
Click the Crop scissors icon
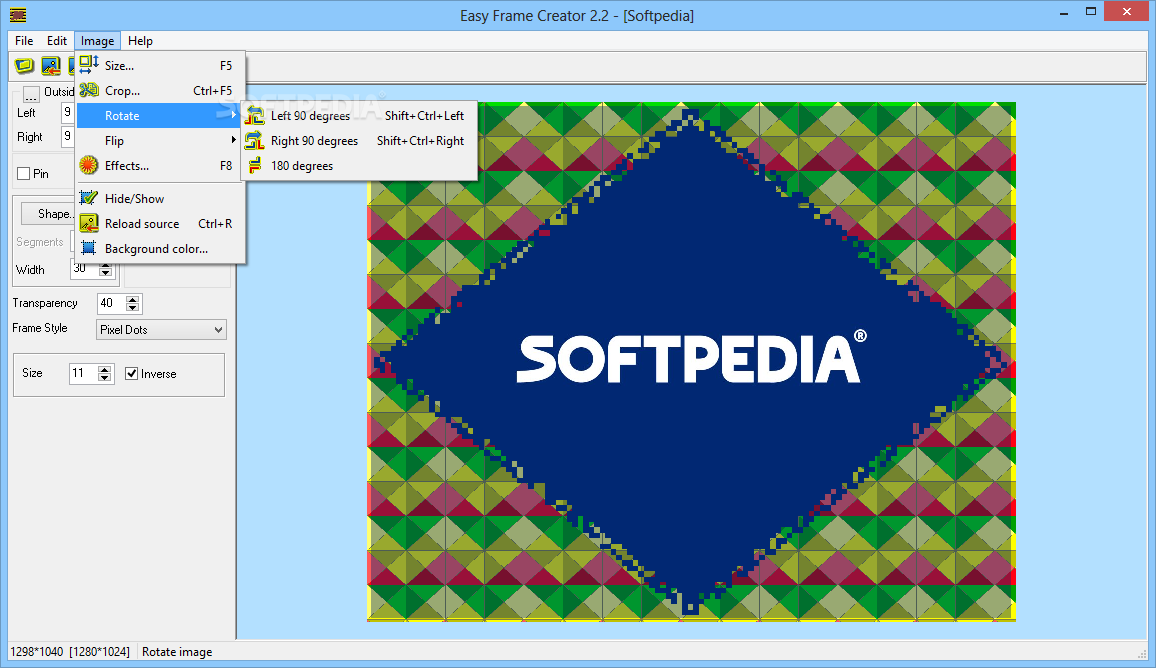coord(89,90)
